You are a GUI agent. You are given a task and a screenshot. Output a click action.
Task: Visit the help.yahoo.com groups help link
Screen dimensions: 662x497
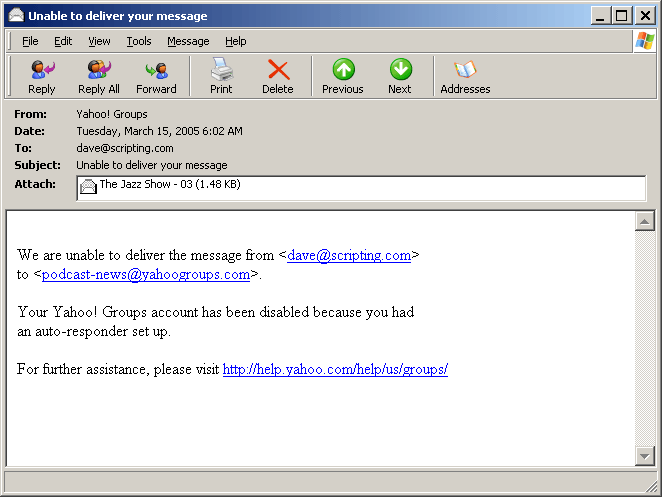(x=335, y=369)
